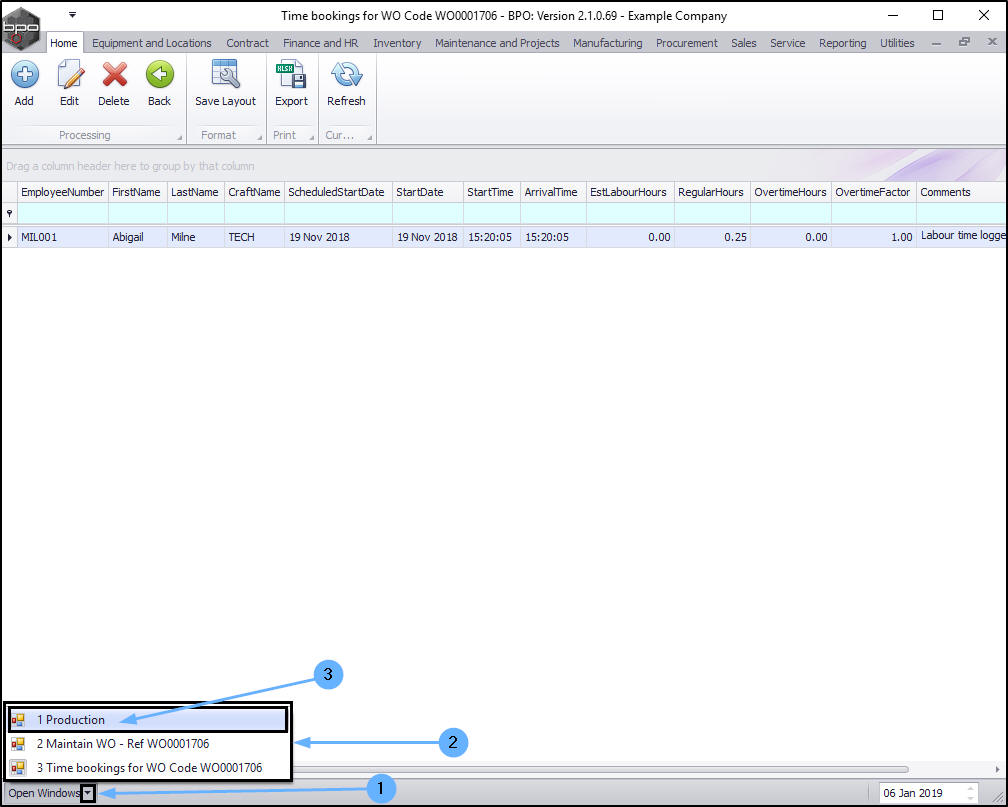Viewport: 1008px width, 807px height.
Task: Click the green Back arrow icon
Action: pyautogui.click(x=159, y=75)
